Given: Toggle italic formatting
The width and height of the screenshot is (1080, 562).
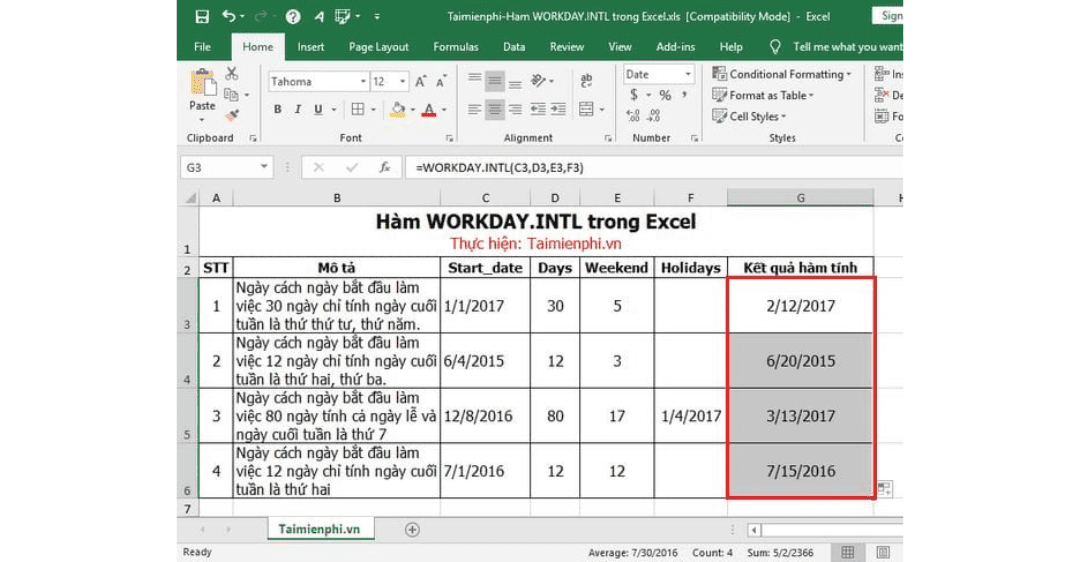Looking at the screenshot, I should coord(297,110).
